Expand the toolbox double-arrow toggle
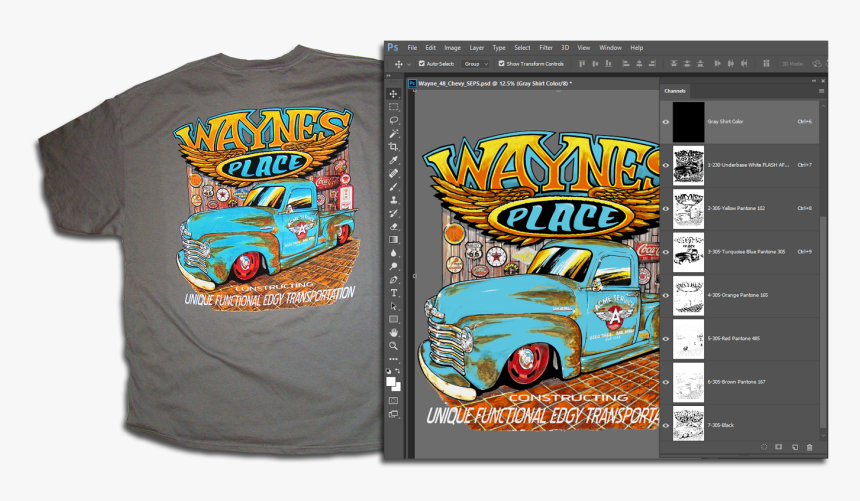 click(389, 76)
